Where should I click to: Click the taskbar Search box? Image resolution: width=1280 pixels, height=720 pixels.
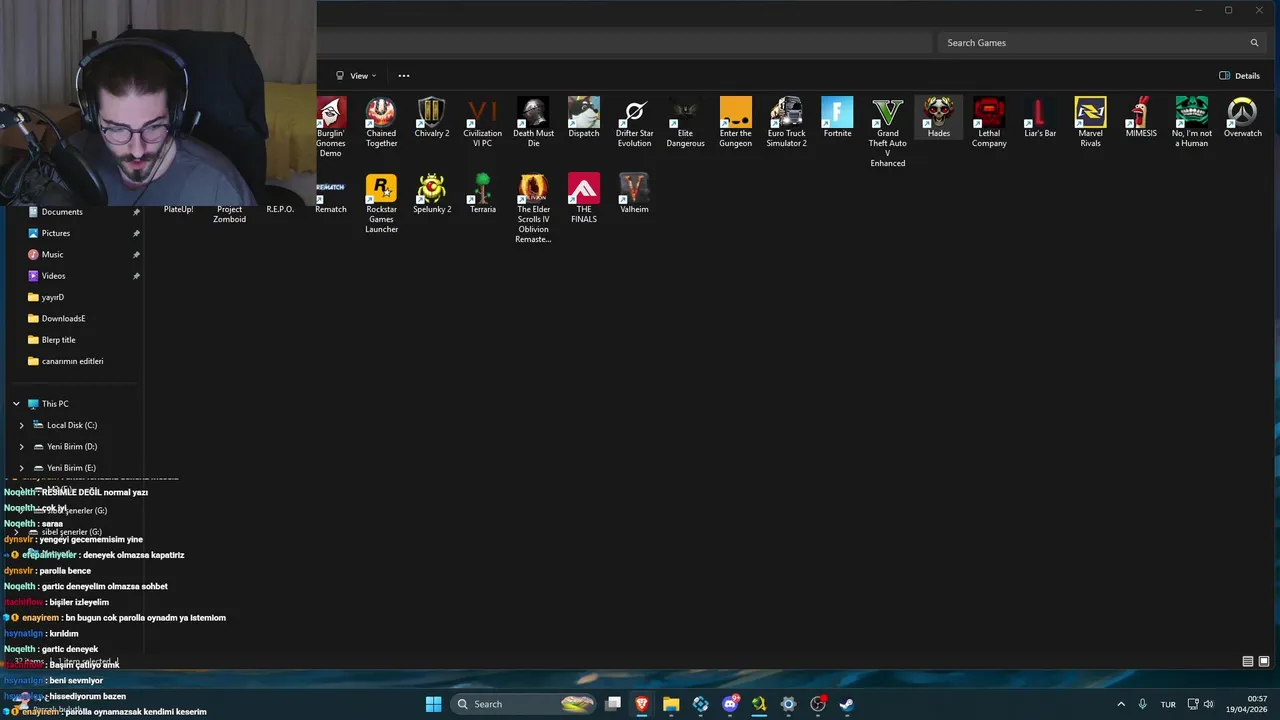[524, 704]
